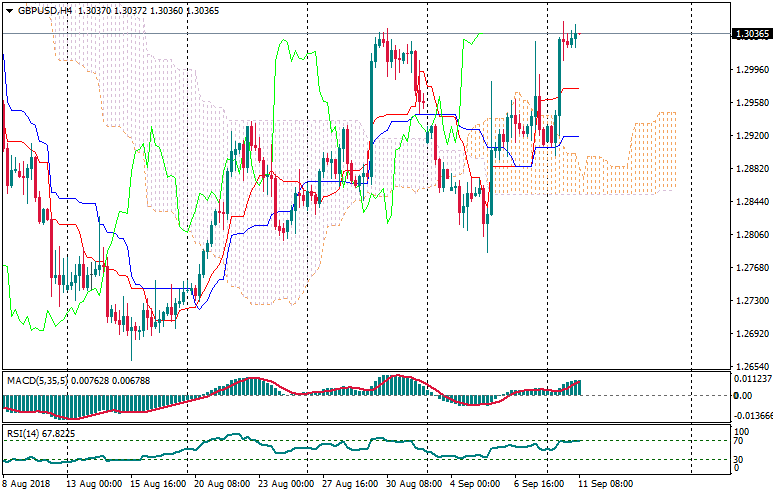The width and height of the screenshot is (773, 495).
Task: Click the 4 Sep 00:00 time label
Action: 476,482
